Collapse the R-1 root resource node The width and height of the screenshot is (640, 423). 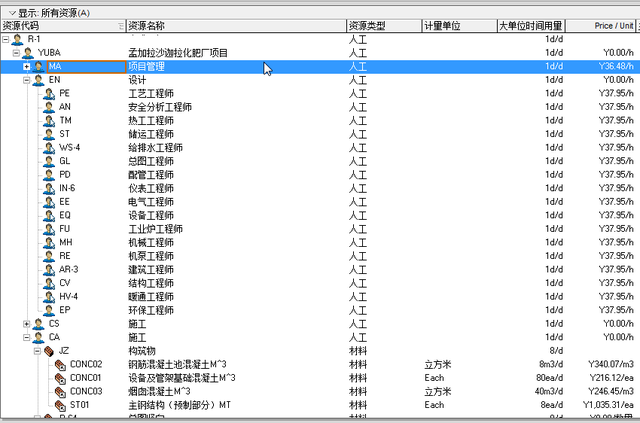tap(6, 40)
